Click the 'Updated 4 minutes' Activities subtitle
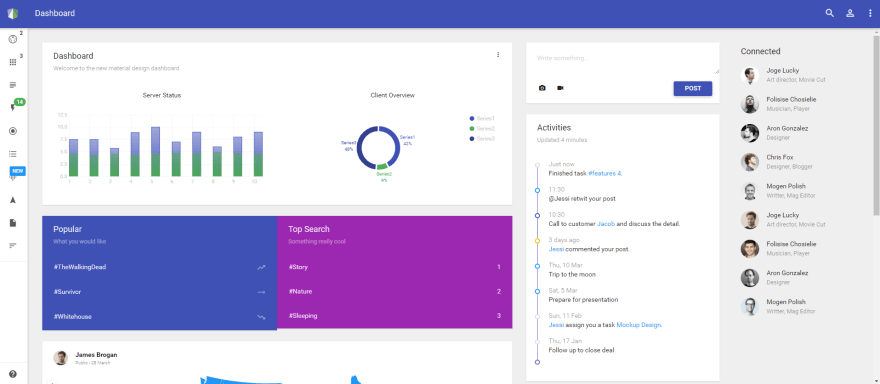Image resolution: width=880 pixels, height=384 pixels. (x=562, y=140)
